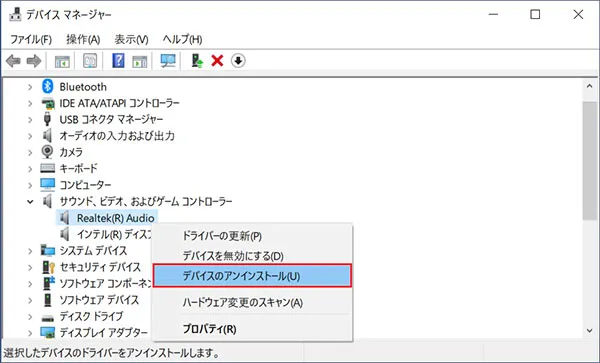This screenshot has height=363, width=600.
Task: Select the Realtek(R) Audio device
Action: tap(116, 218)
